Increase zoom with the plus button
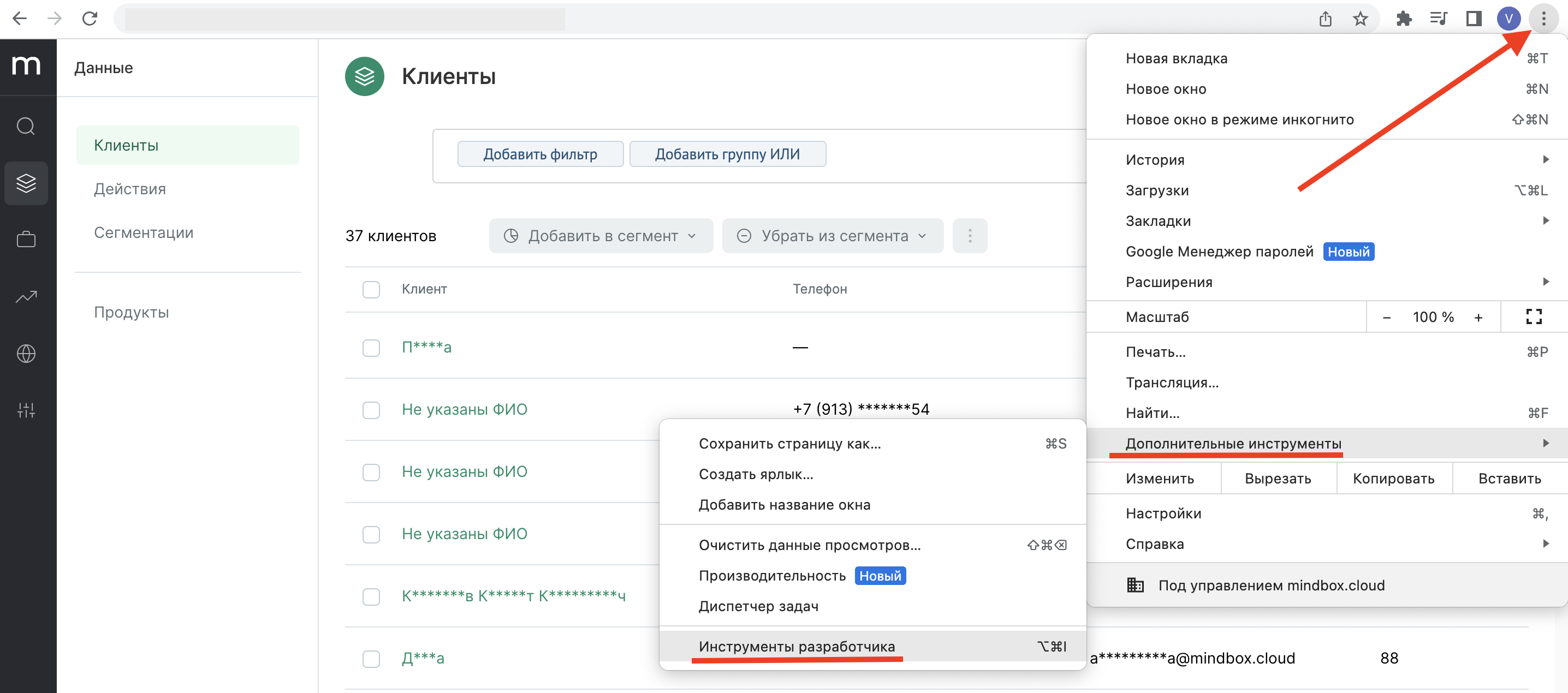The height and width of the screenshot is (693, 1568). point(1478,317)
